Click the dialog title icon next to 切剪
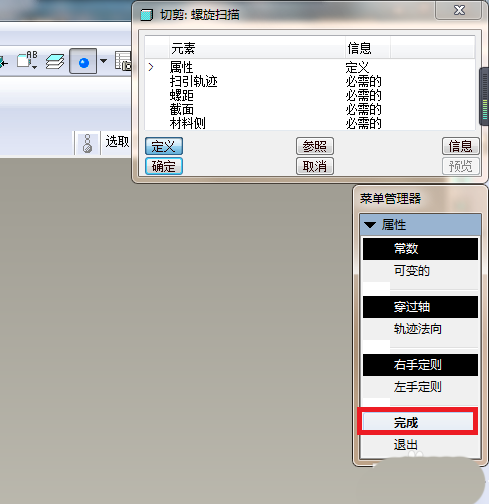Screen dimensions: 489x504 coord(146,15)
